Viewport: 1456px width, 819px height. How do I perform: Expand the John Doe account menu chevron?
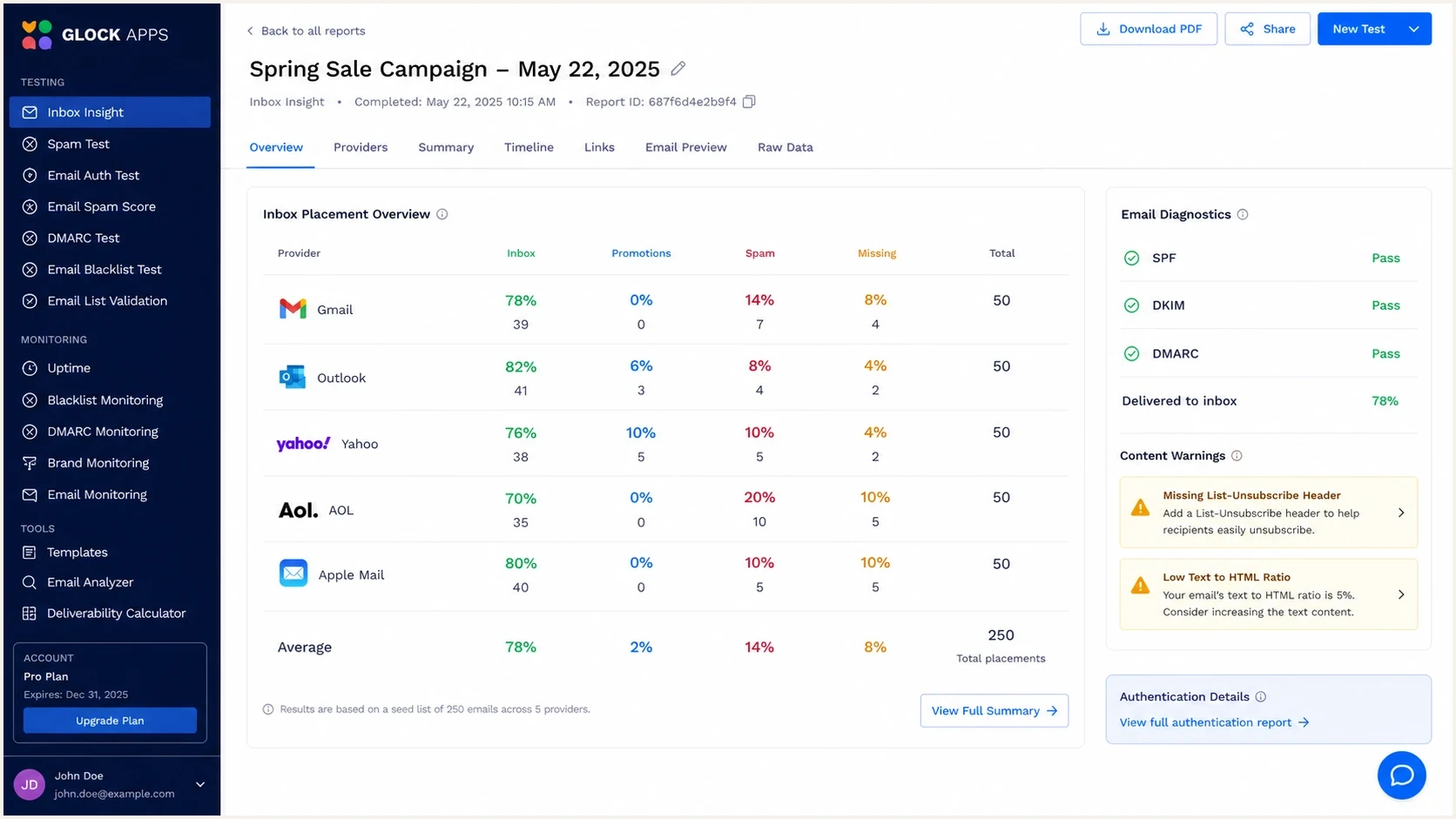pyautogui.click(x=200, y=784)
